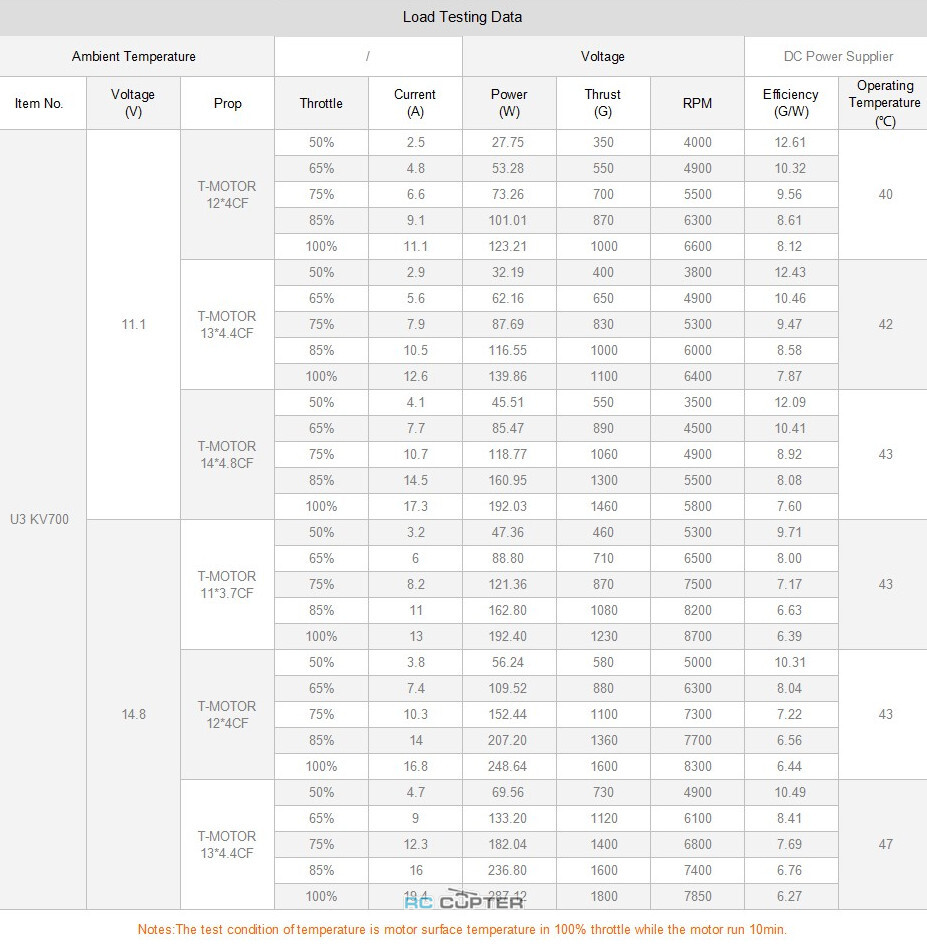The width and height of the screenshot is (927, 945).
Task: Click power value '248.64'
Action: tap(507, 766)
